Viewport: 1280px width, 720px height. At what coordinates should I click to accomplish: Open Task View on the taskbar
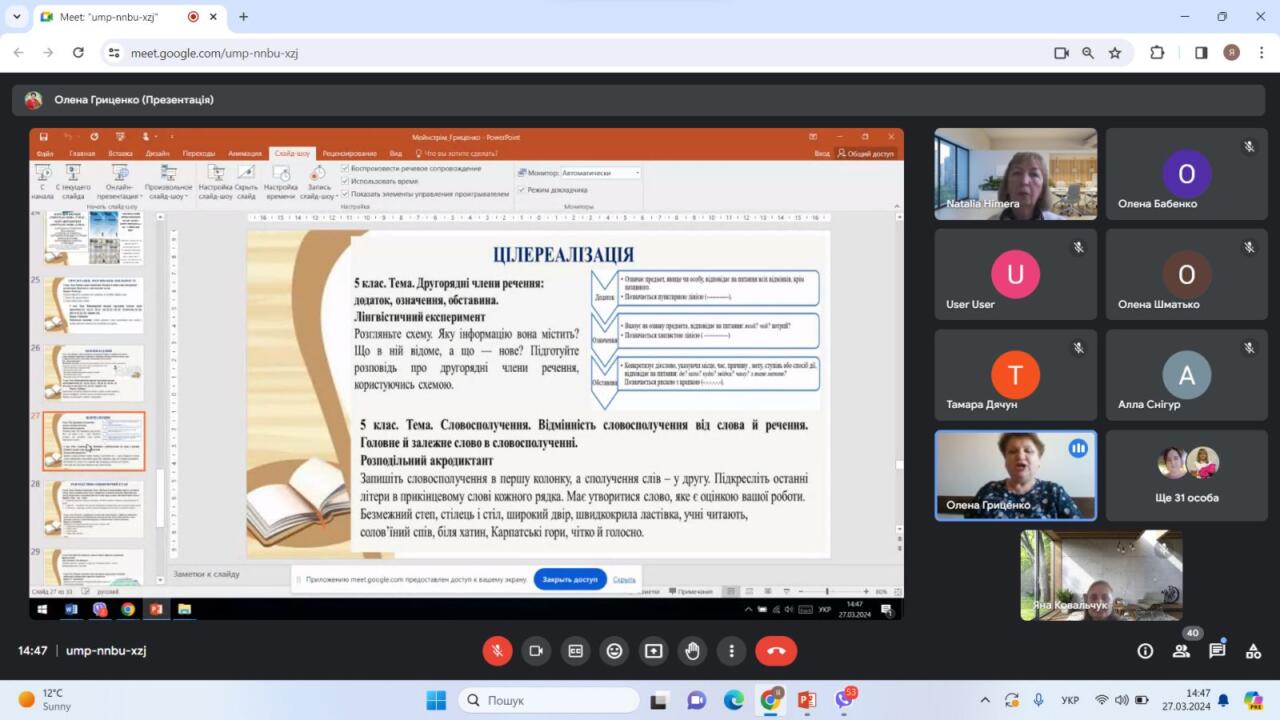(x=659, y=700)
